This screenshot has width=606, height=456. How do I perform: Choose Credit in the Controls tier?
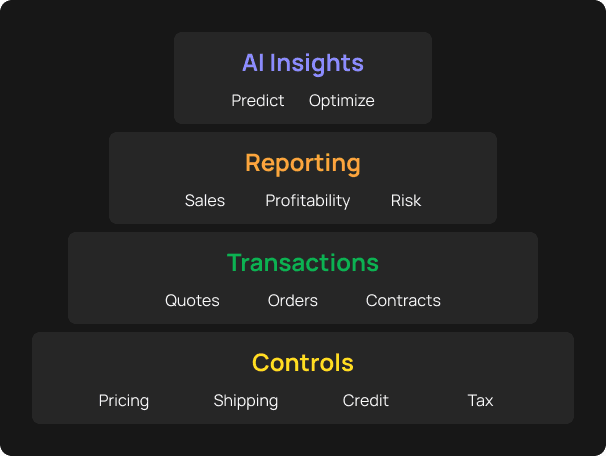pos(366,401)
